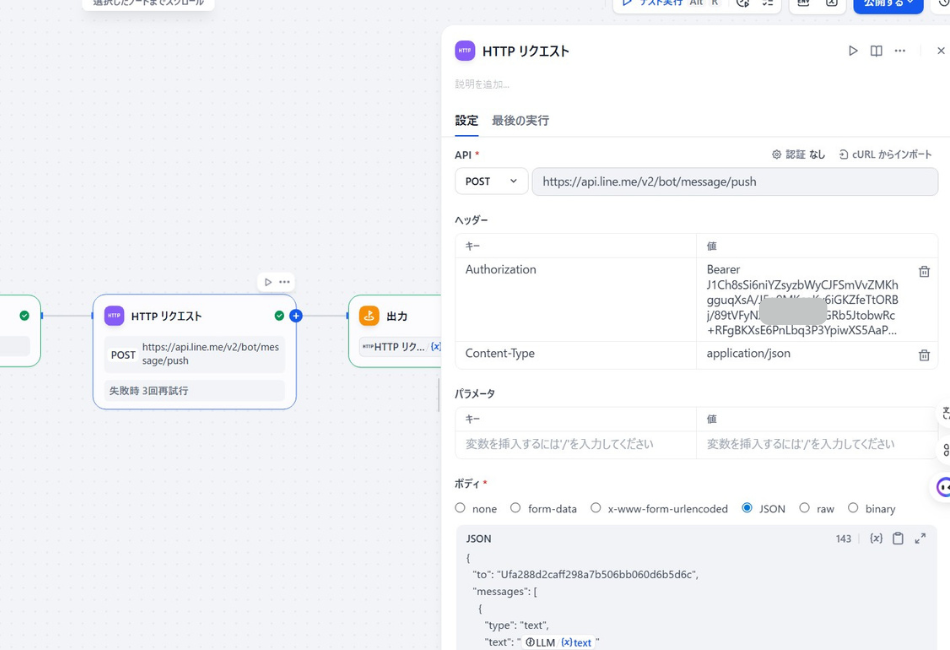Open the POST method dropdown

491,181
